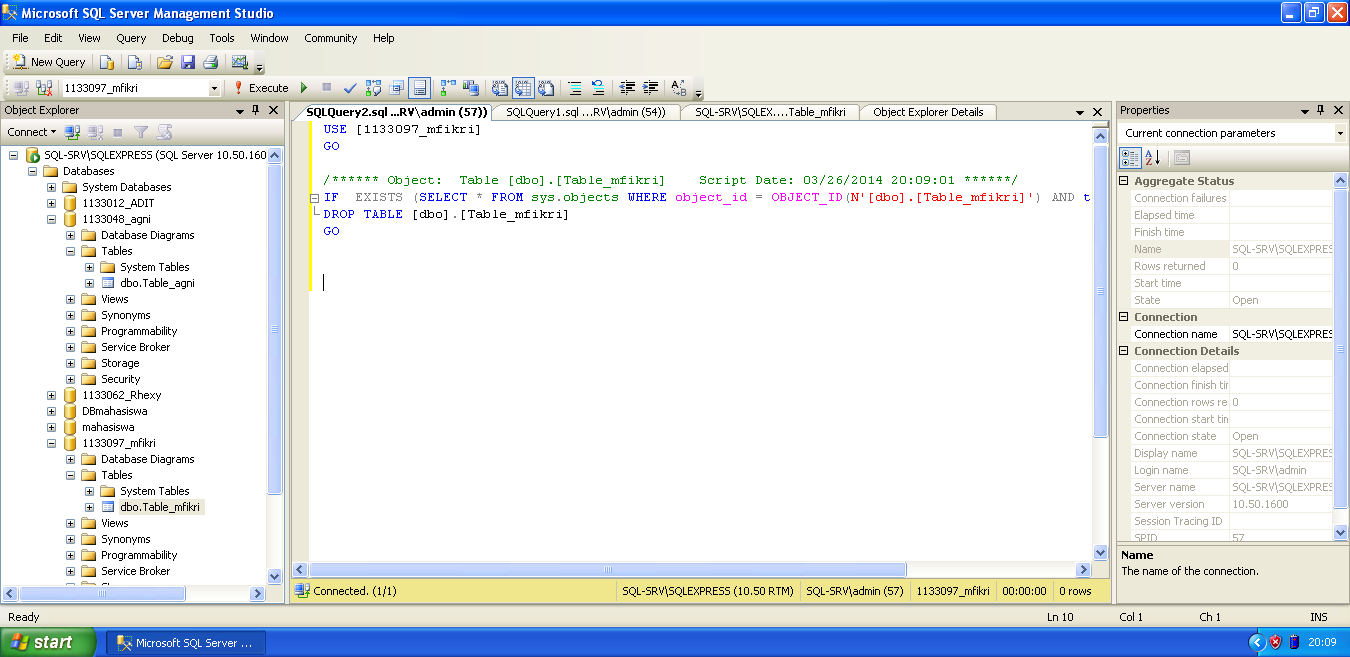Switch to SQL-SRV\SQLEX...Table_mfikri tab
The height and width of the screenshot is (657, 1350).
click(770, 112)
